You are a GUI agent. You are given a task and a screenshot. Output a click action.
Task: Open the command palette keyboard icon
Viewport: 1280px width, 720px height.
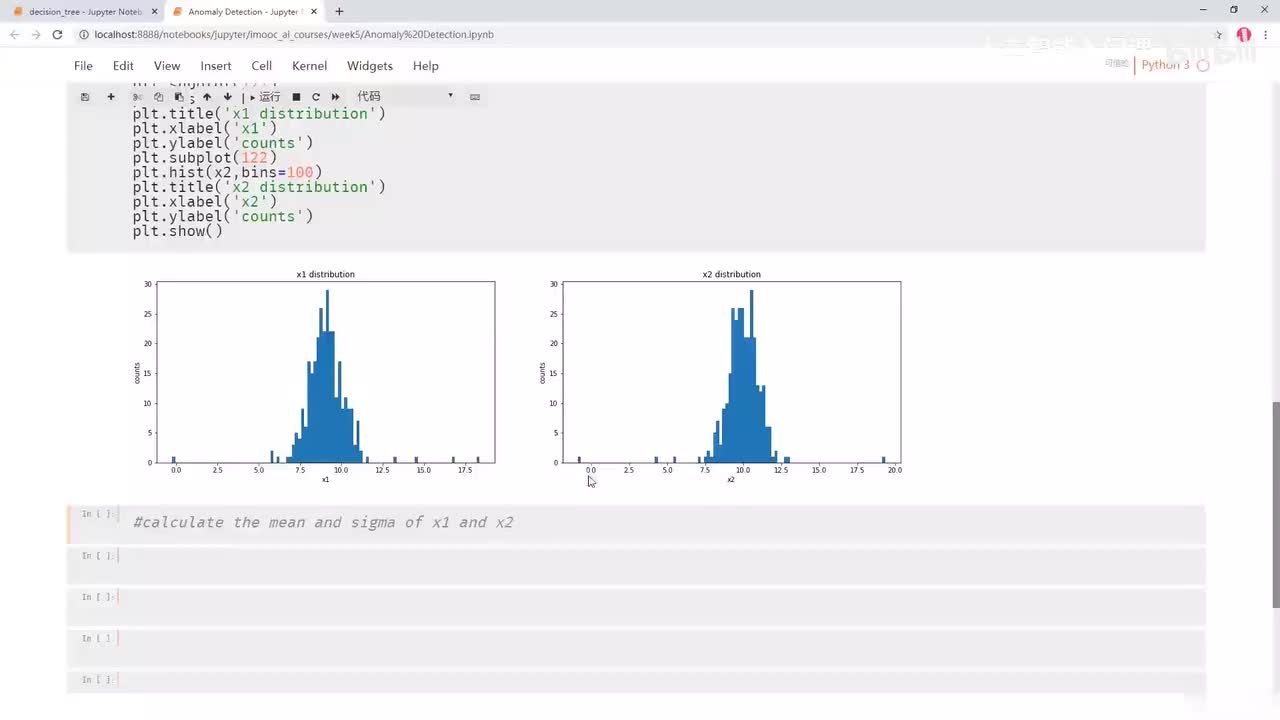(475, 97)
